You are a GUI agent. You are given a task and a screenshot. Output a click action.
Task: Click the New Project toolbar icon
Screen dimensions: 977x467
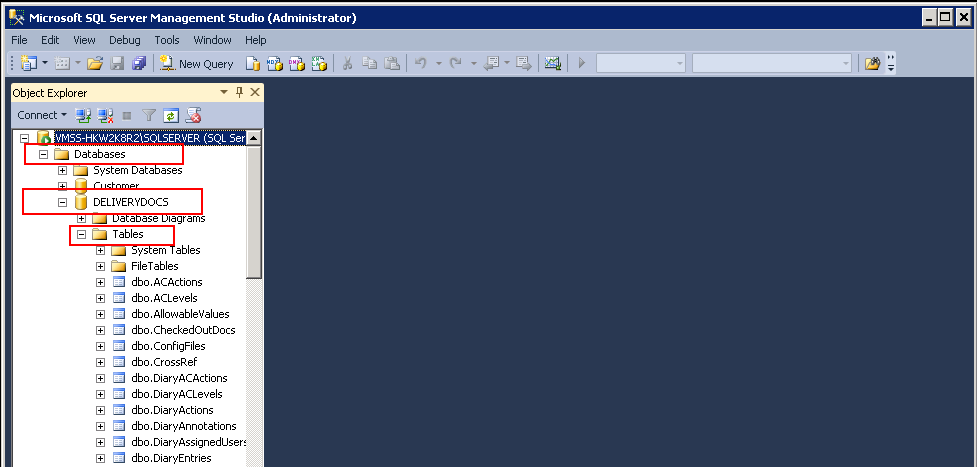point(29,63)
